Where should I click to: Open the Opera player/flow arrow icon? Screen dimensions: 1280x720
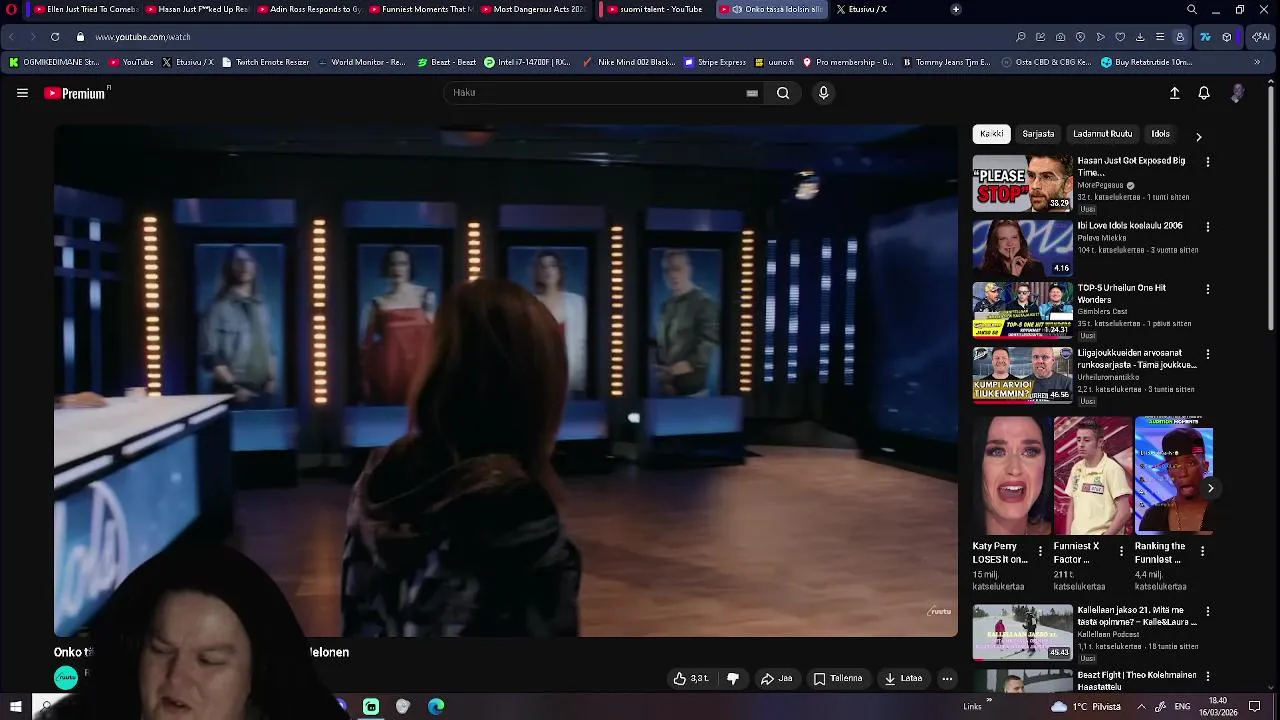point(1101,37)
